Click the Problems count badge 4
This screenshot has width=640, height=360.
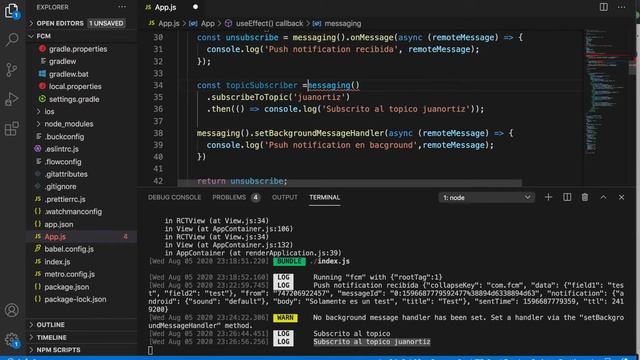[x=256, y=198]
